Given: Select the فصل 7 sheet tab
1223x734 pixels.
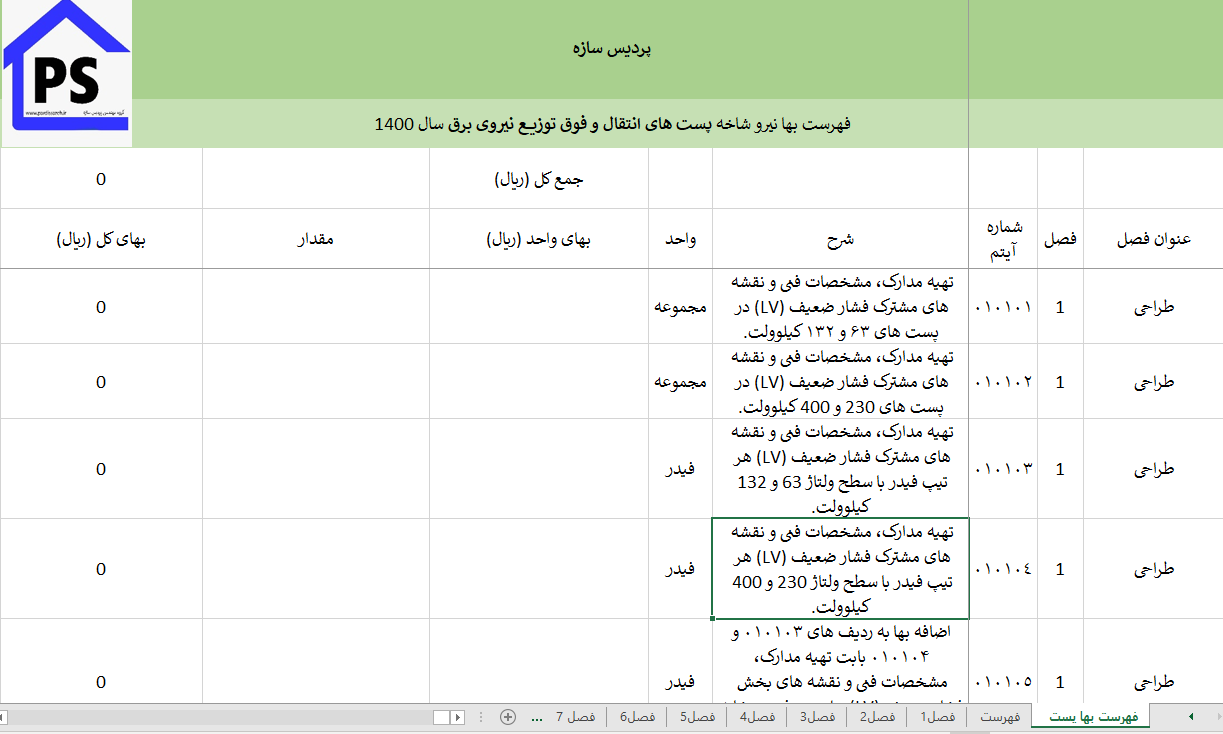Looking at the screenshot, I should [576, 717].
